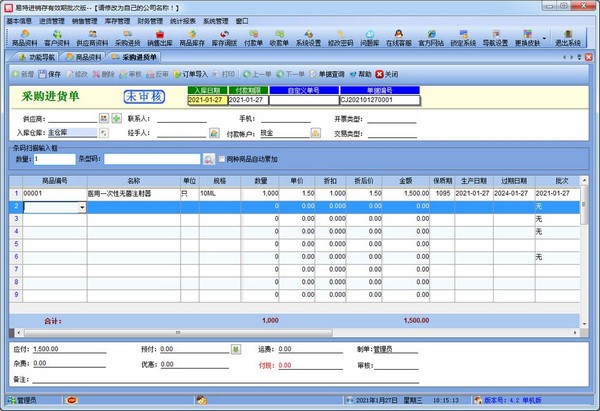Launch 采购进货 from the main toolbar

127,38
